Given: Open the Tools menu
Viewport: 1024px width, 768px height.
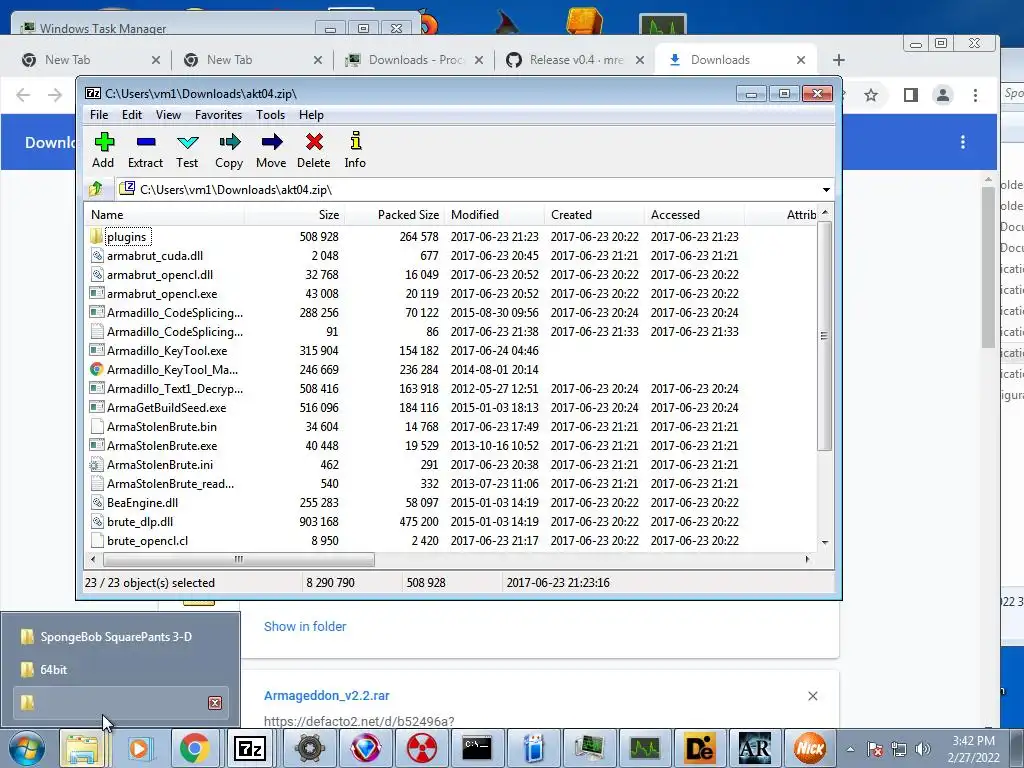Looking at the screenshot, I should point(270,115).
